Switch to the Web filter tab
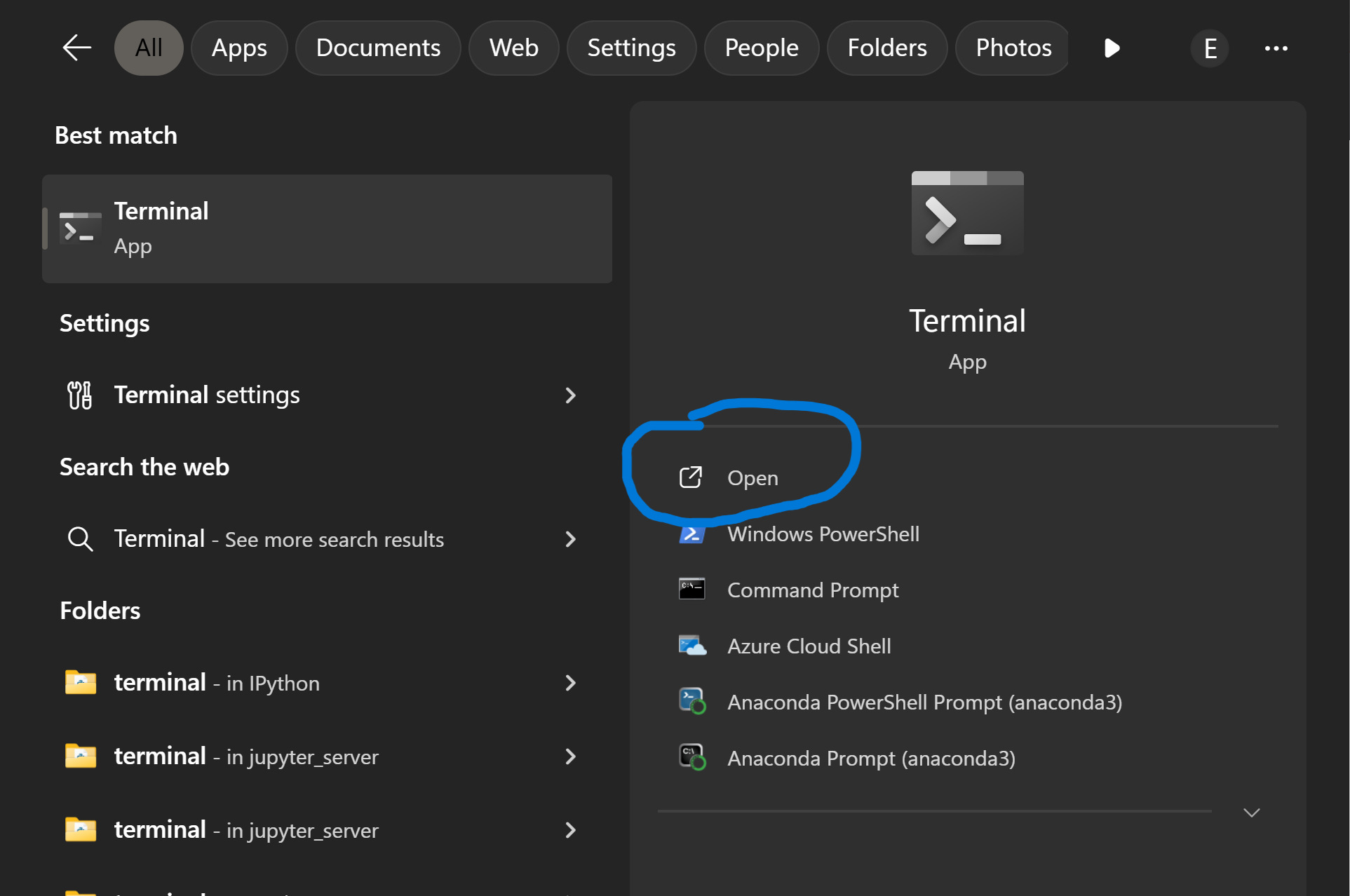 point(513,48)
